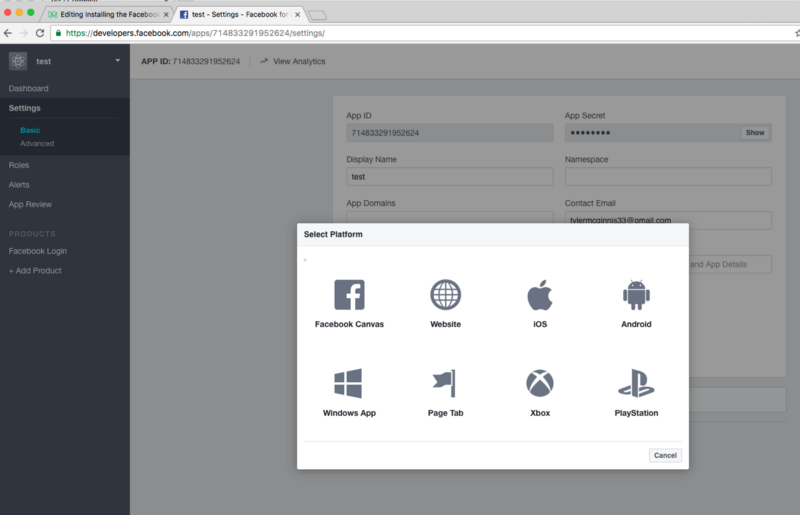
Task: Open Roles in the sidebar
Action: point(19,165)
